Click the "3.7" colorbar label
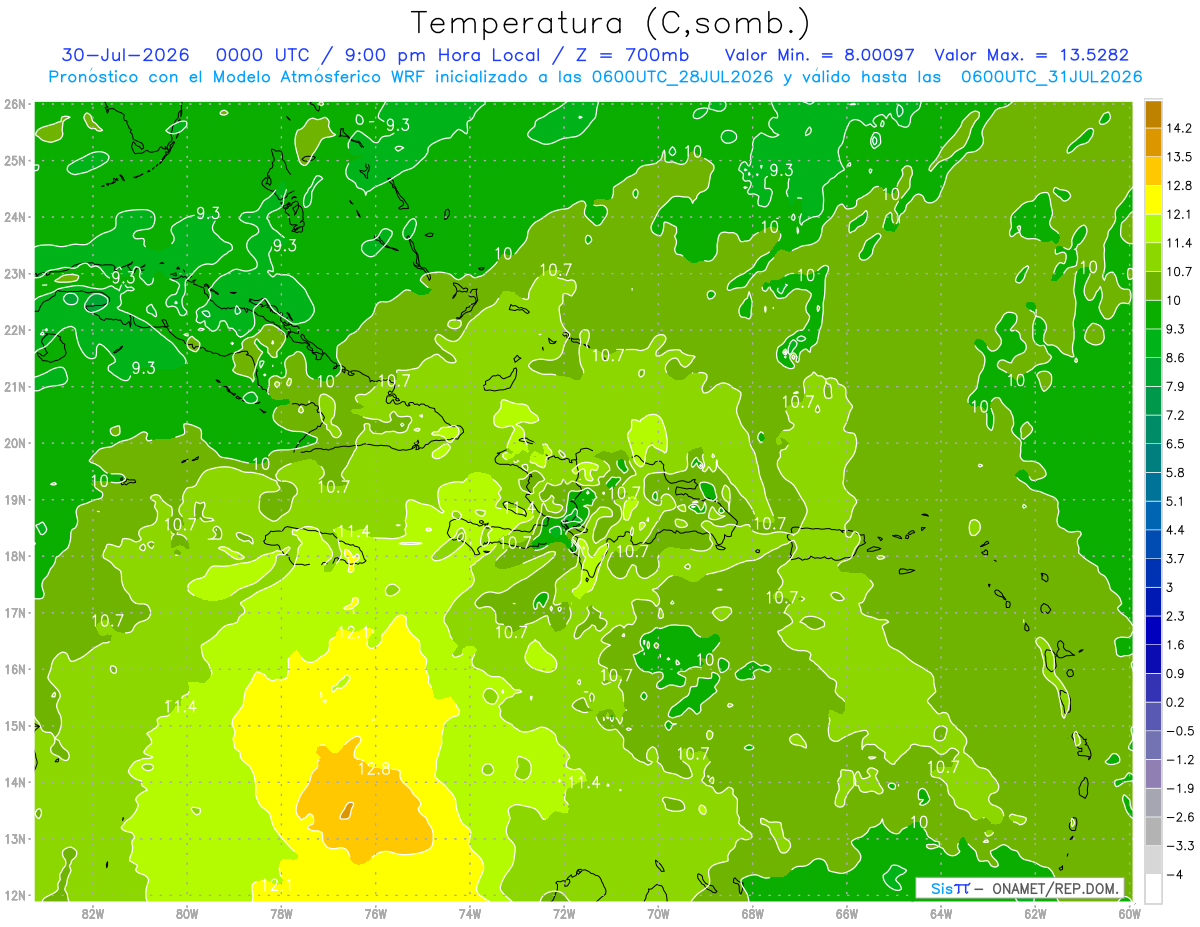1200x927 pixels. coord(1175,558)
